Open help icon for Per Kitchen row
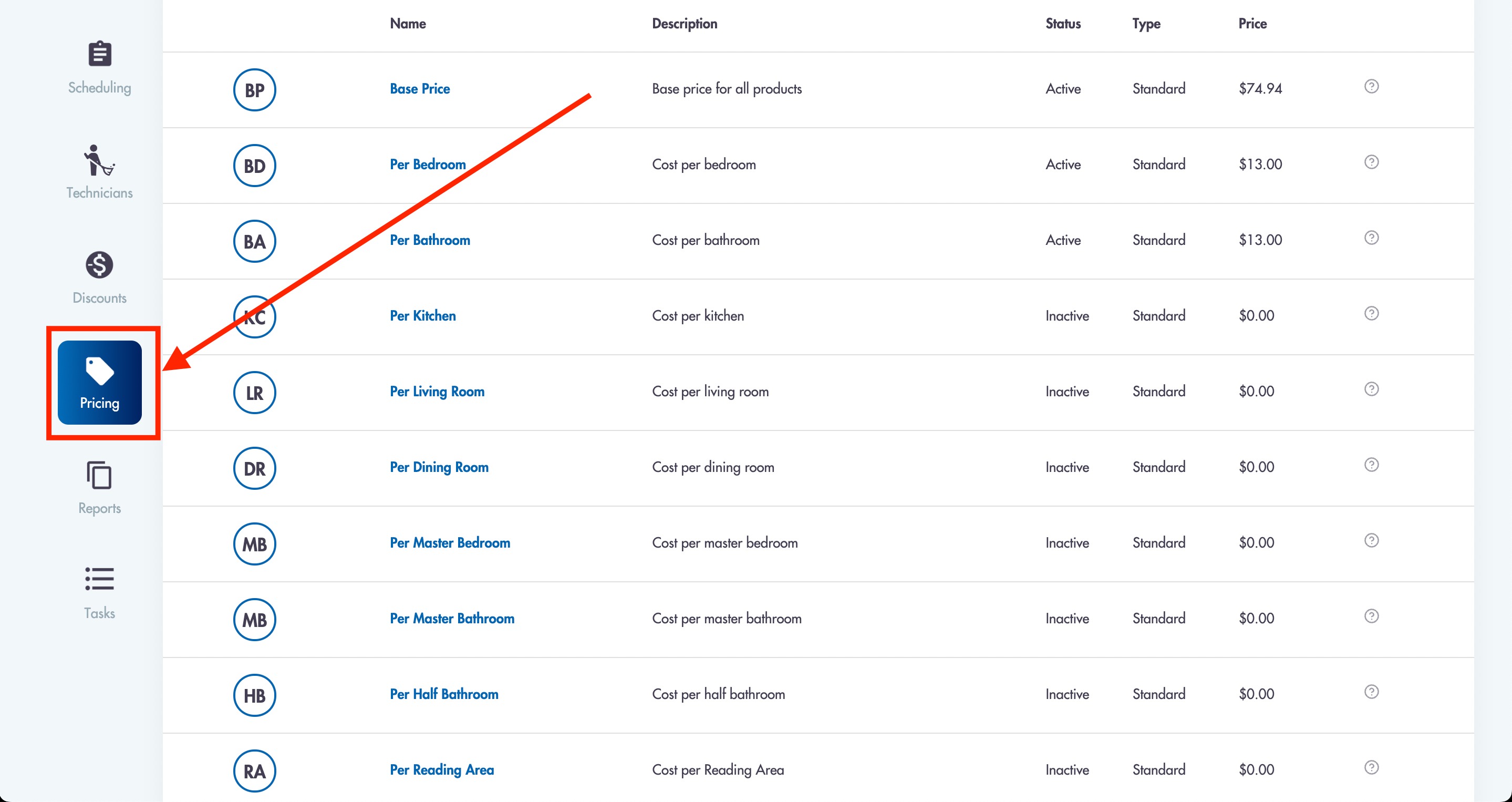 click(x=1371, y=314)
